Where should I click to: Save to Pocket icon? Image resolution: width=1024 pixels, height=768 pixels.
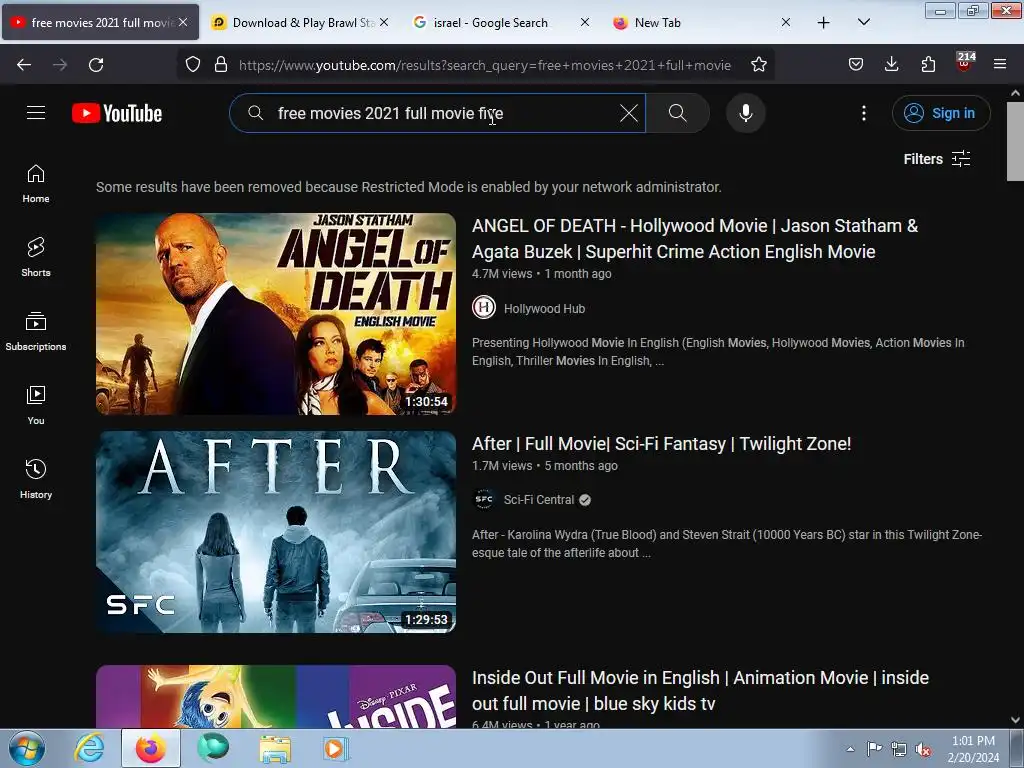856,65
